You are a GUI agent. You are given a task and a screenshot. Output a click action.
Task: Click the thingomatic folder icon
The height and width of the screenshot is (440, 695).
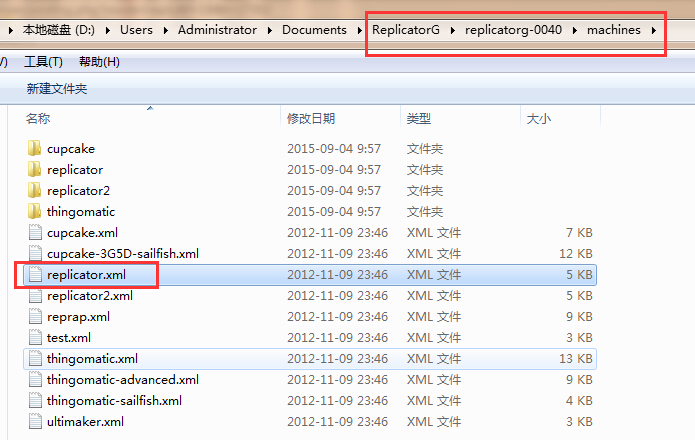(x=35, y=212)
